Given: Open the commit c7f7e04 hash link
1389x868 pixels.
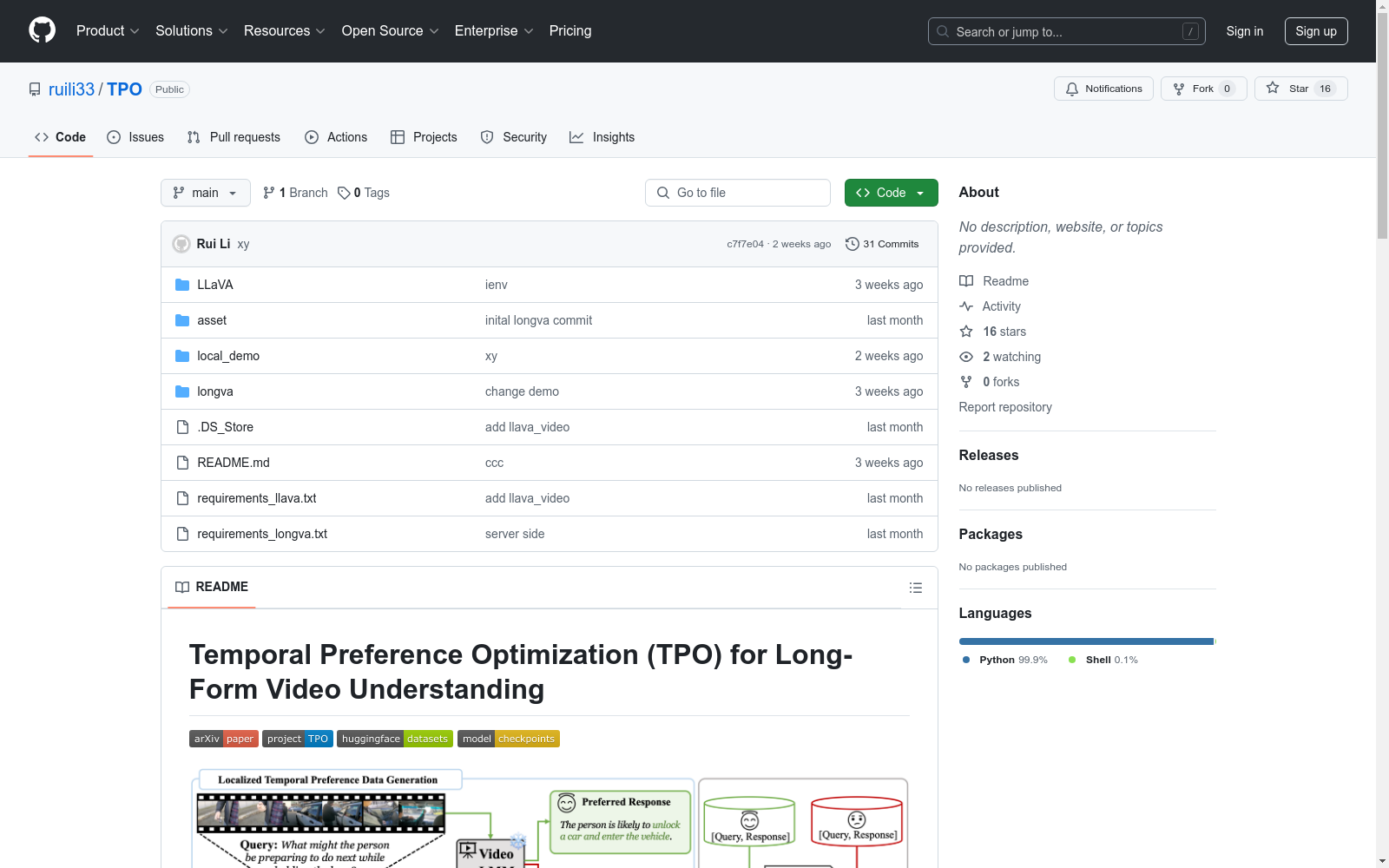Looking at the screenshot, I should click(x=746, y=244).
